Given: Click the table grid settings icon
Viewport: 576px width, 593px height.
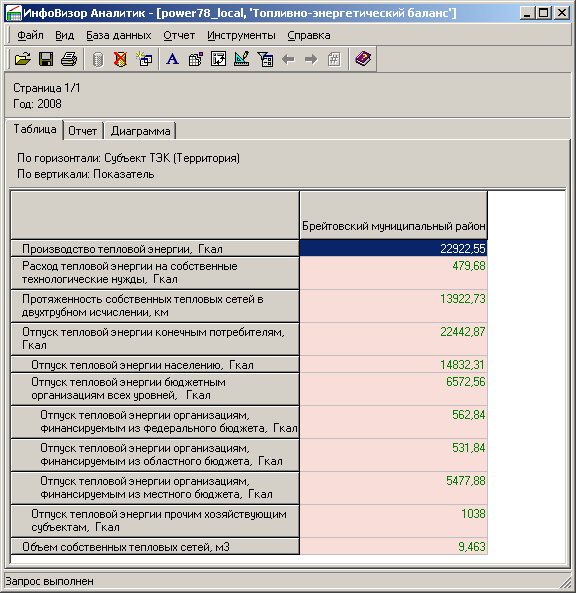Looking at the screenshot, I should [196, 59].
